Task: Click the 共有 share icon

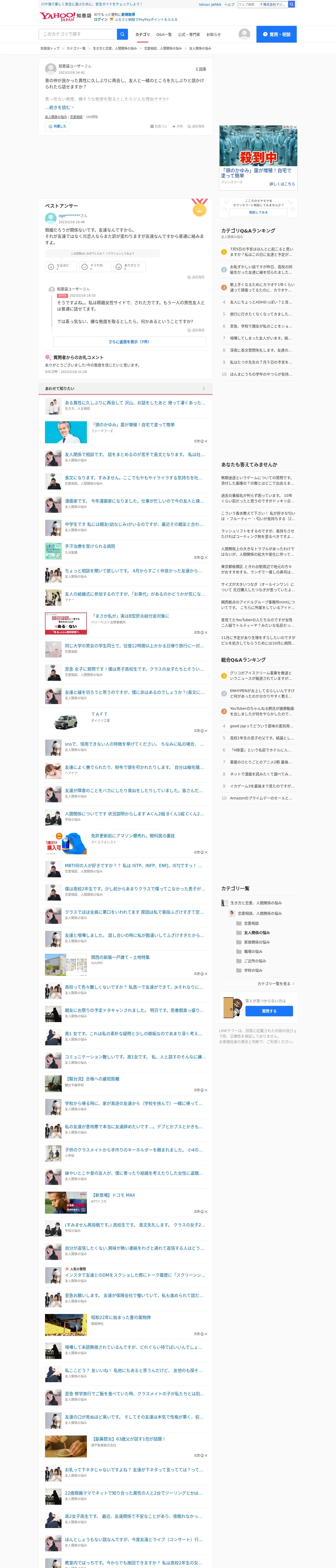Action: 174,126
